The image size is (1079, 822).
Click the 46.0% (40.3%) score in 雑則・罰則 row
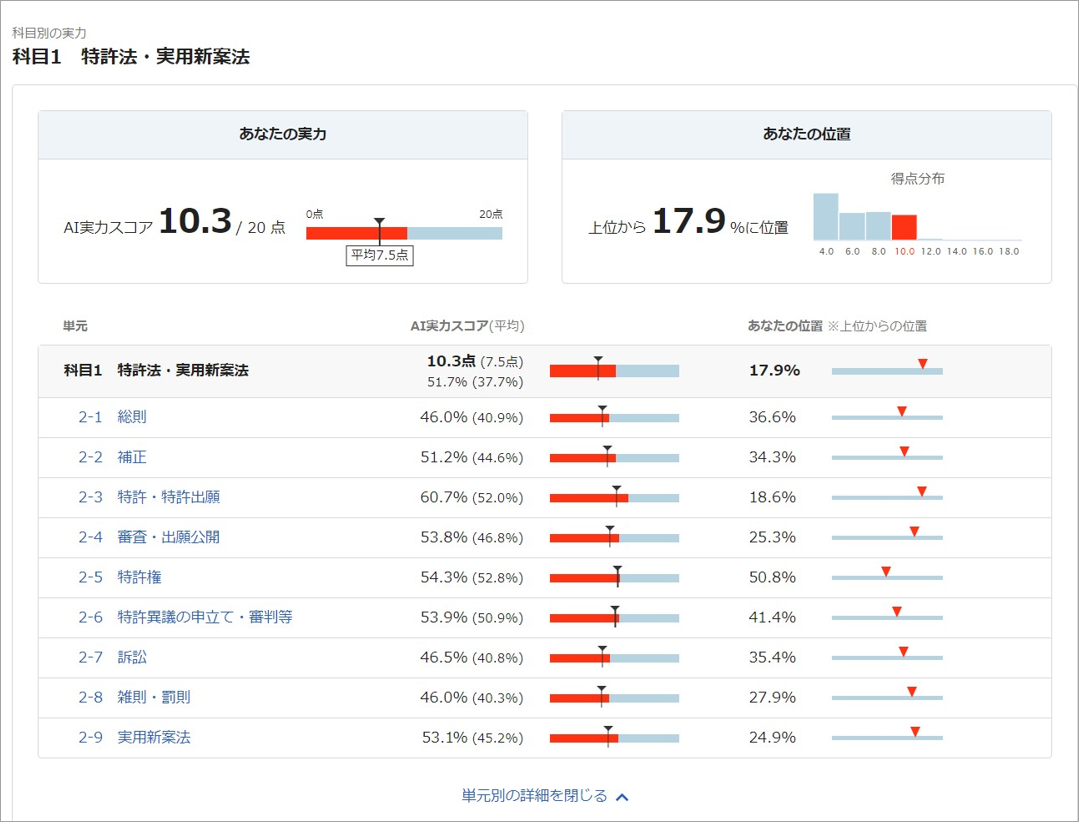(471, 697)
